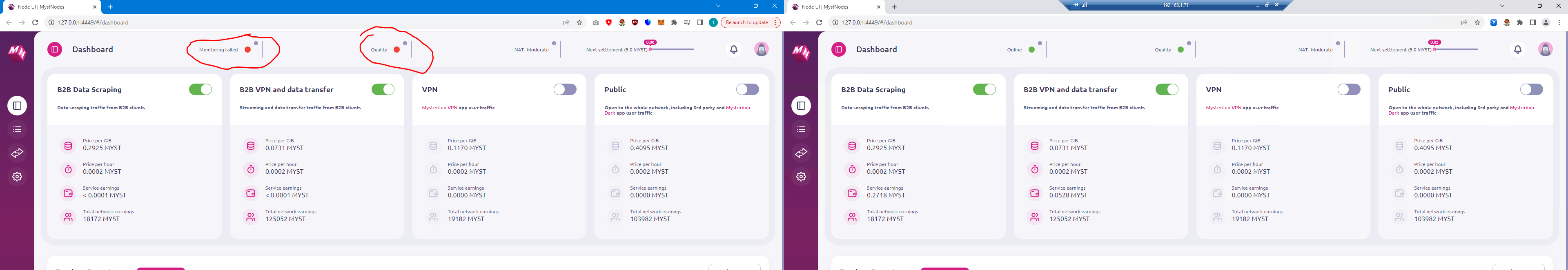Open Extensions puzzle icon in remote 192.168.1.71 Chrome
The width and height of the screenshot is (1568, 270).
click(1520, 22)
